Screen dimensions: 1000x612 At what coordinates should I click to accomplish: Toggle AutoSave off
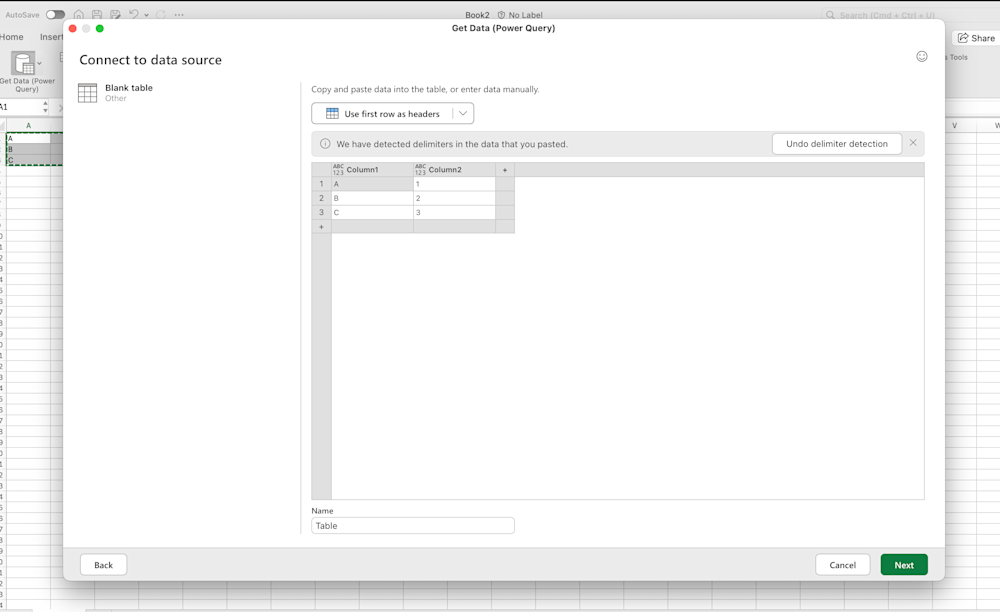click(56, 14)
